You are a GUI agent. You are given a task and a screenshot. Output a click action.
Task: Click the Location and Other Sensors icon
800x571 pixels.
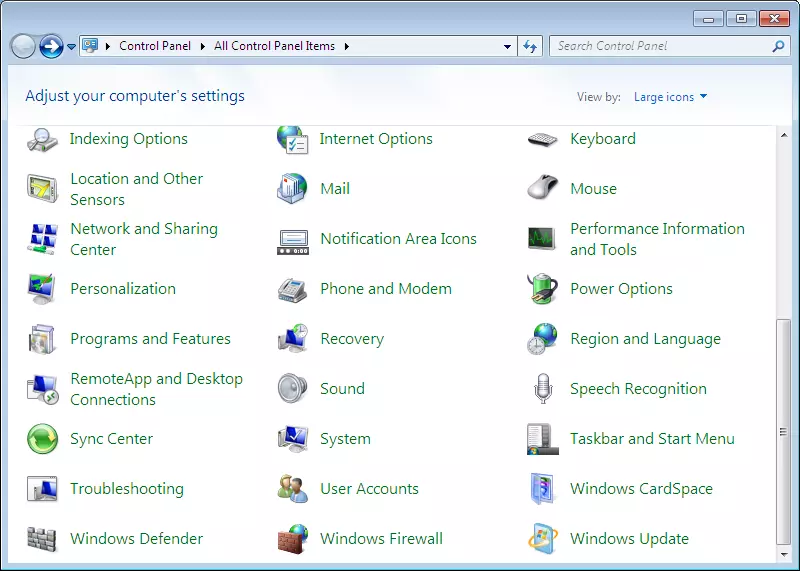point(42,189)
